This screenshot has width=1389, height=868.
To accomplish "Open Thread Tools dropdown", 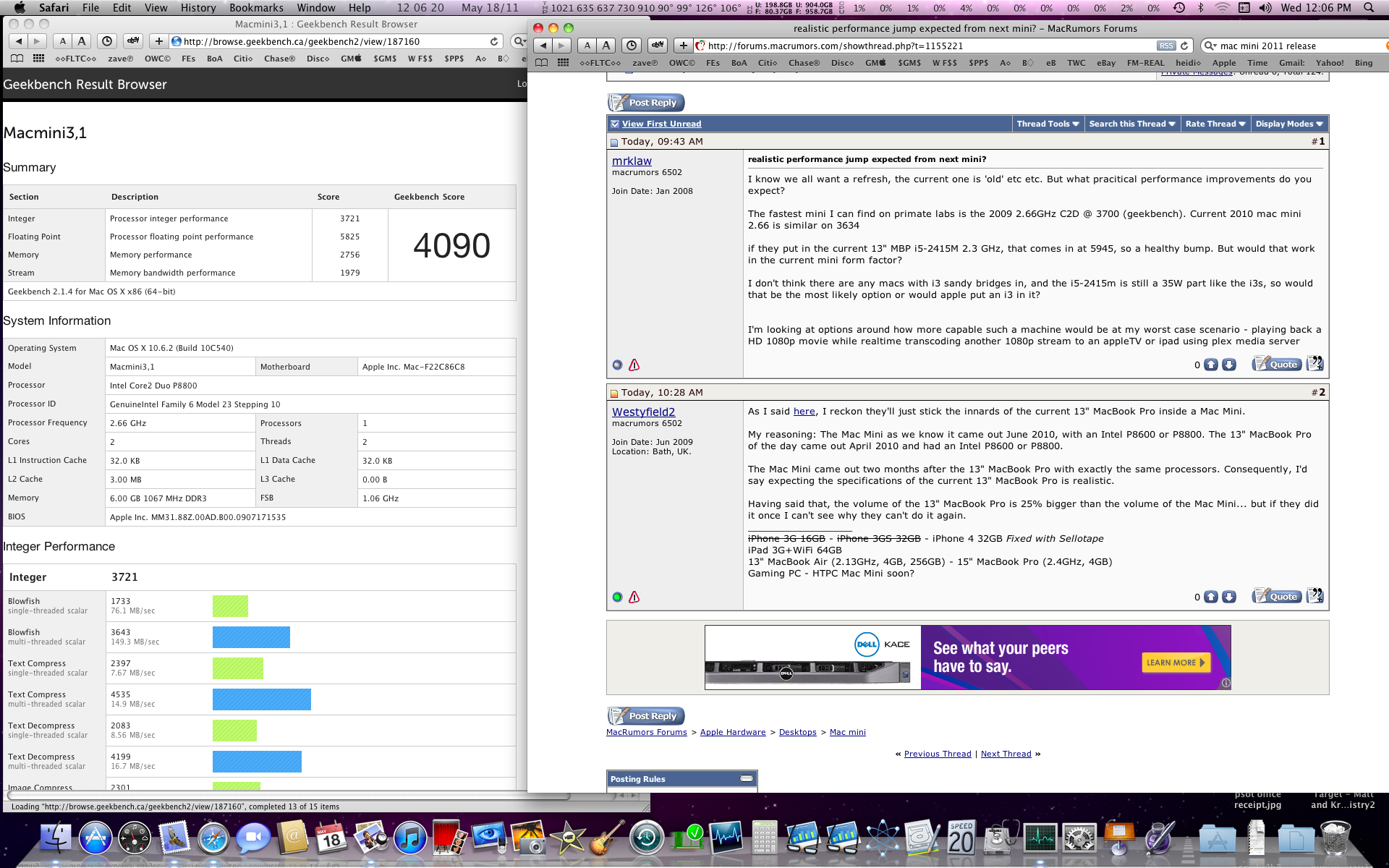I will pos(1048,124).
